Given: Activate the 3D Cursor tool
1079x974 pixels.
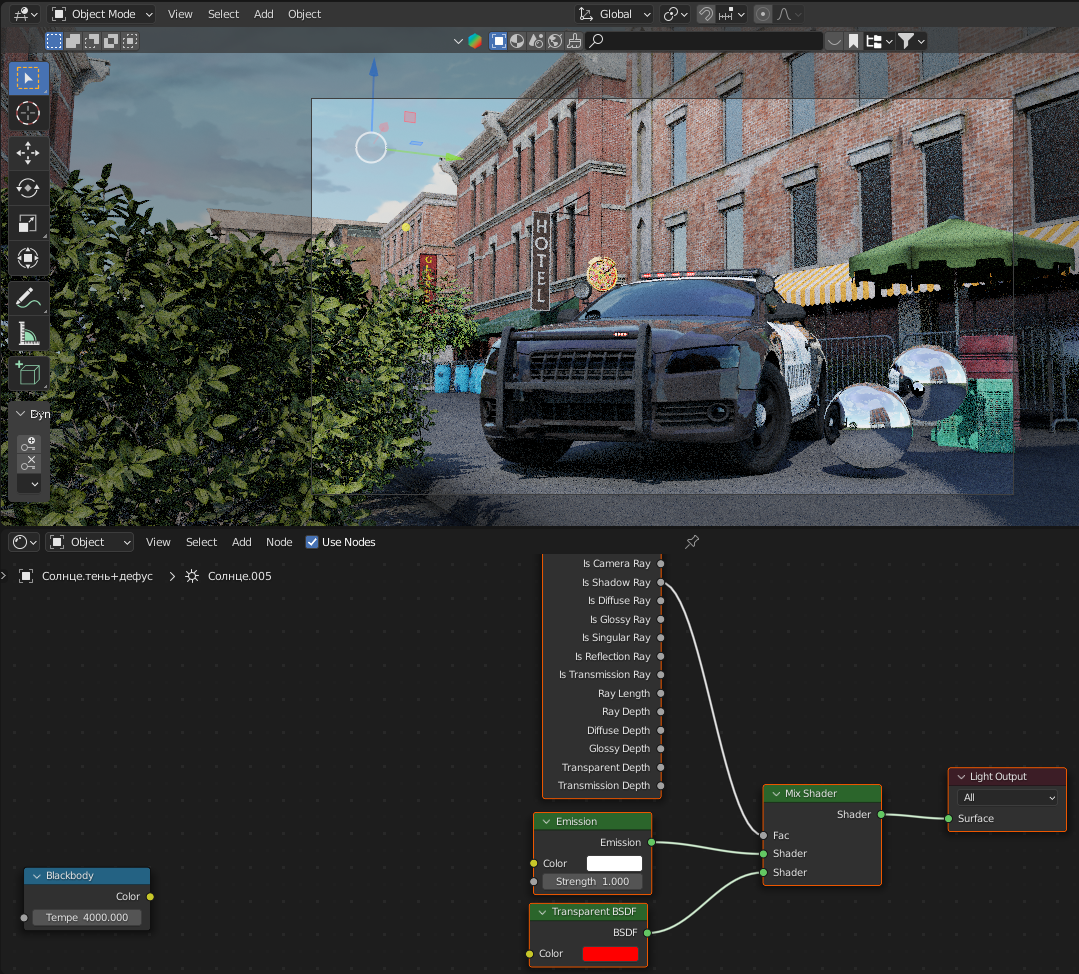Looking at the screenshot, I should 28,113.
